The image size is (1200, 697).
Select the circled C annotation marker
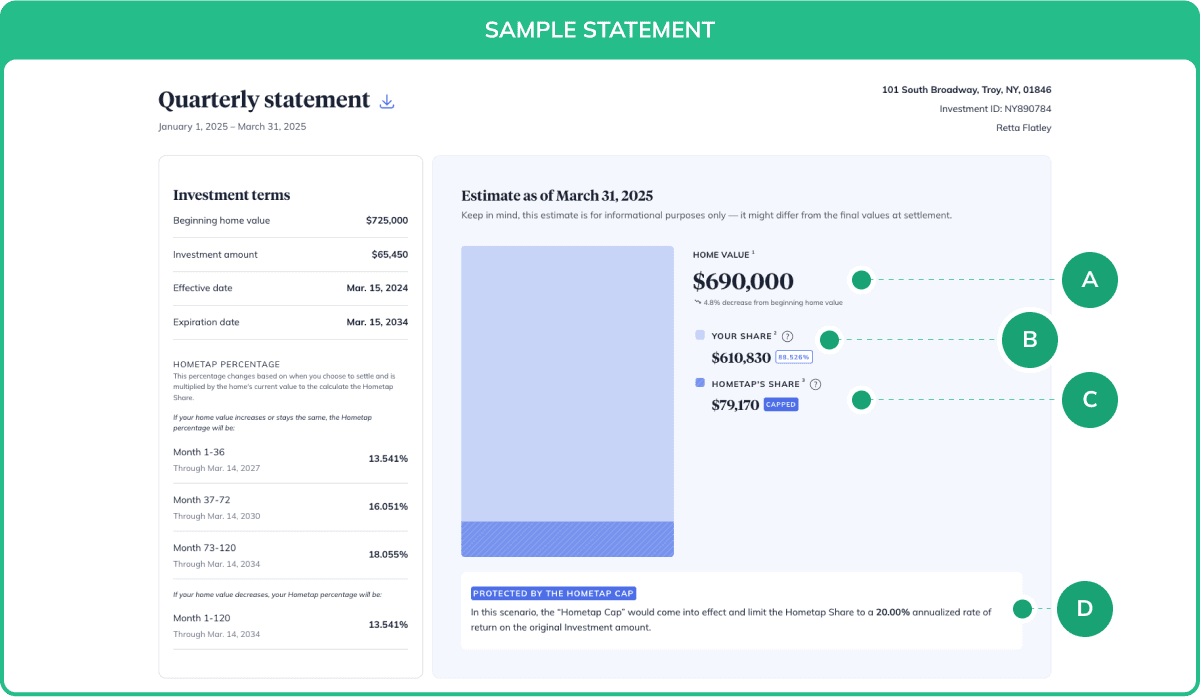tap(1089, 400)
